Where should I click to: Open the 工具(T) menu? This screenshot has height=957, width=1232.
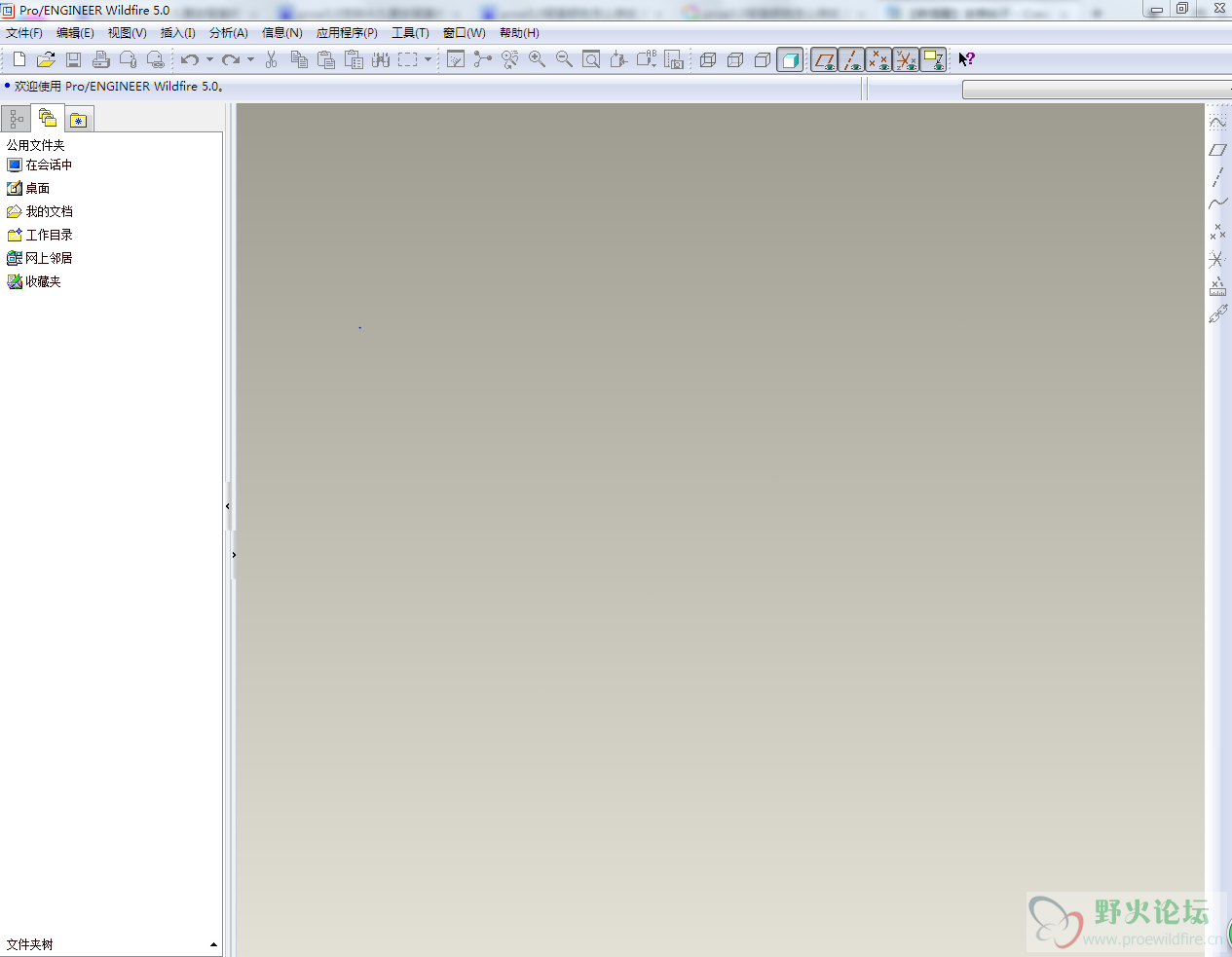(x=410, y=33)
